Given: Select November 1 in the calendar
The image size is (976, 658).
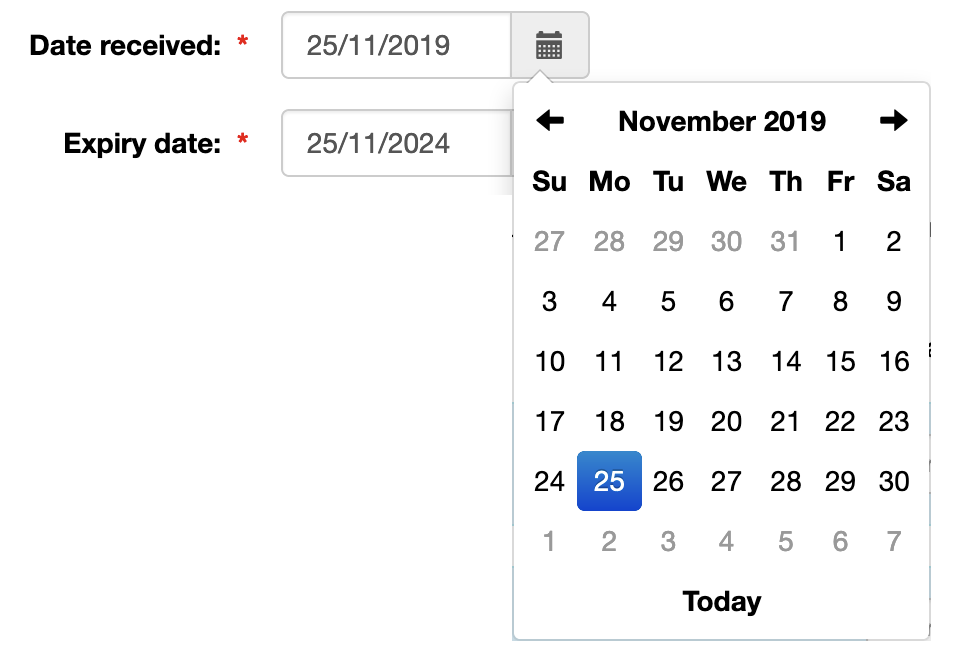Looking at the screenshot, I should coord(840,241).
